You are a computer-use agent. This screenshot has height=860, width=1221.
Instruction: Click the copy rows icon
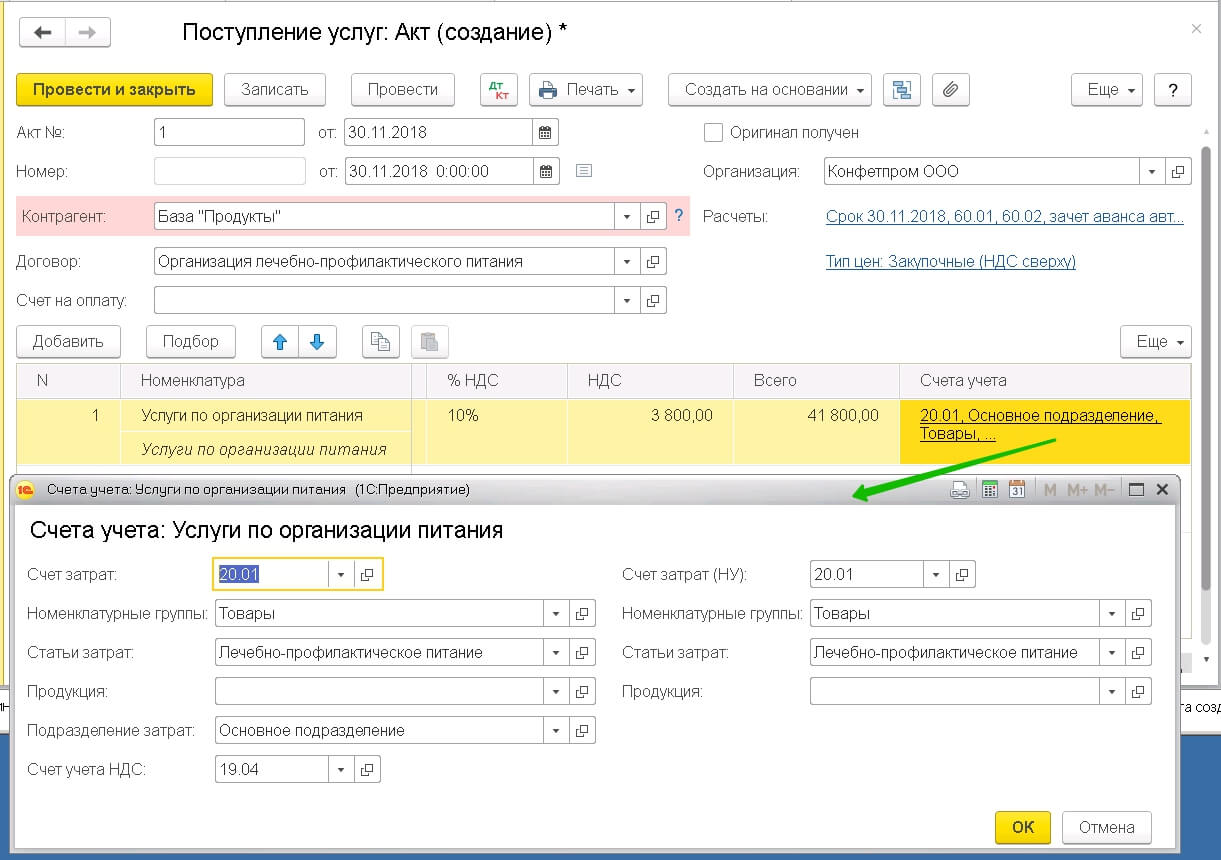[x=380, y=342]
